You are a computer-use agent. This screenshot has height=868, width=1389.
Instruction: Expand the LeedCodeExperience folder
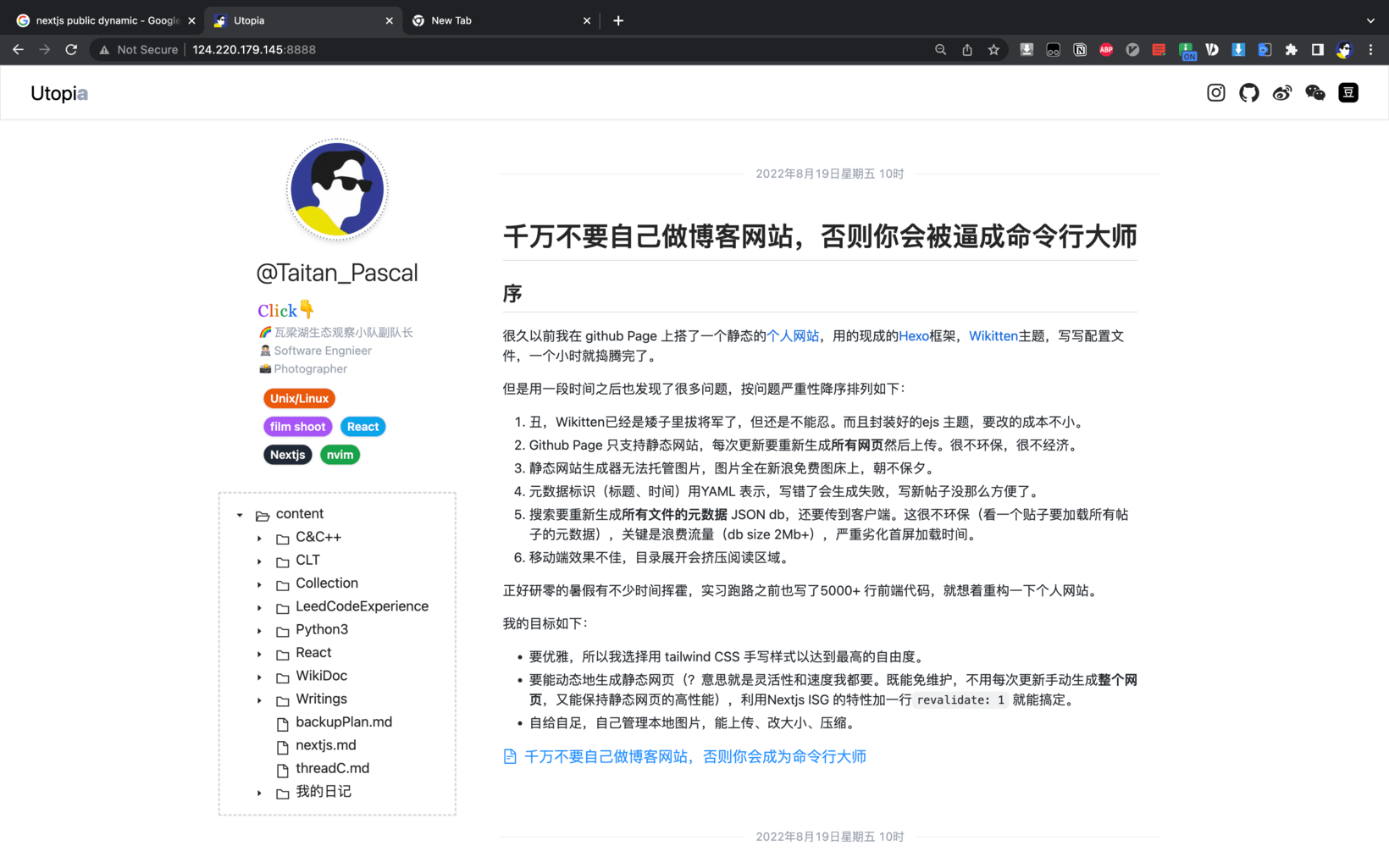tap(259, 607)
